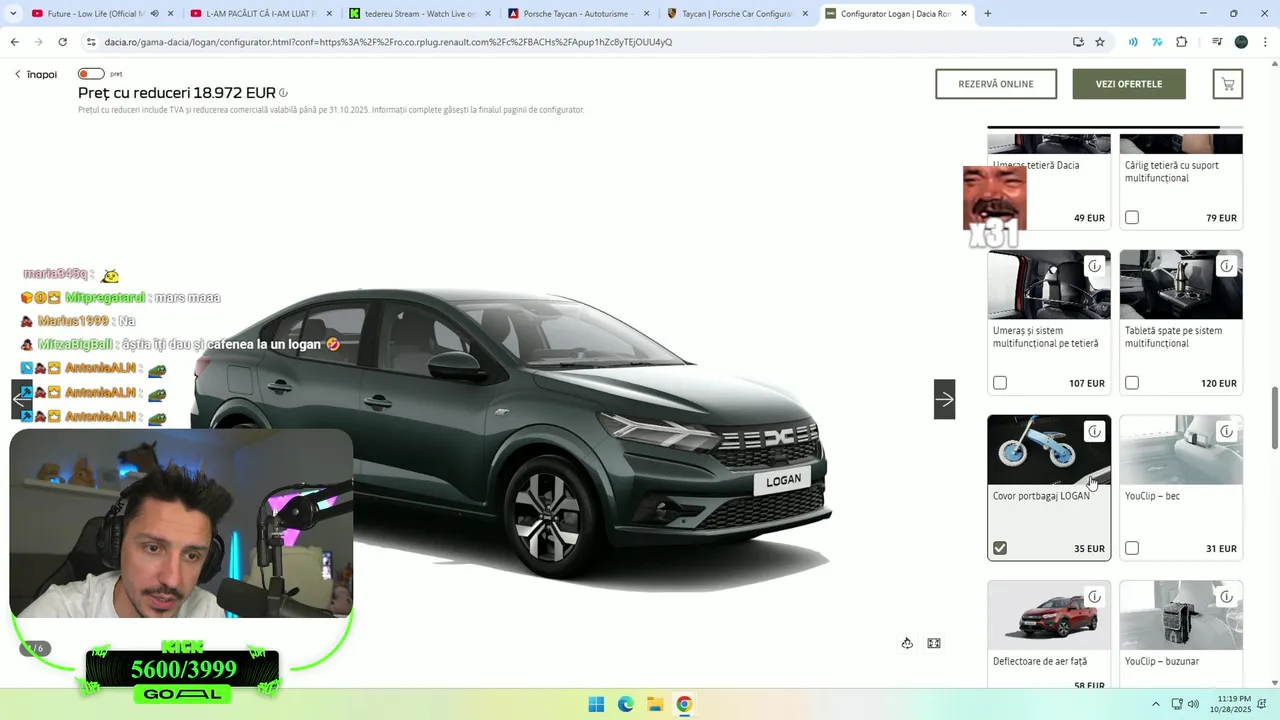
Task: Open info icon on YouClip – buzunar card
Action: click(x=1226, y=596)
